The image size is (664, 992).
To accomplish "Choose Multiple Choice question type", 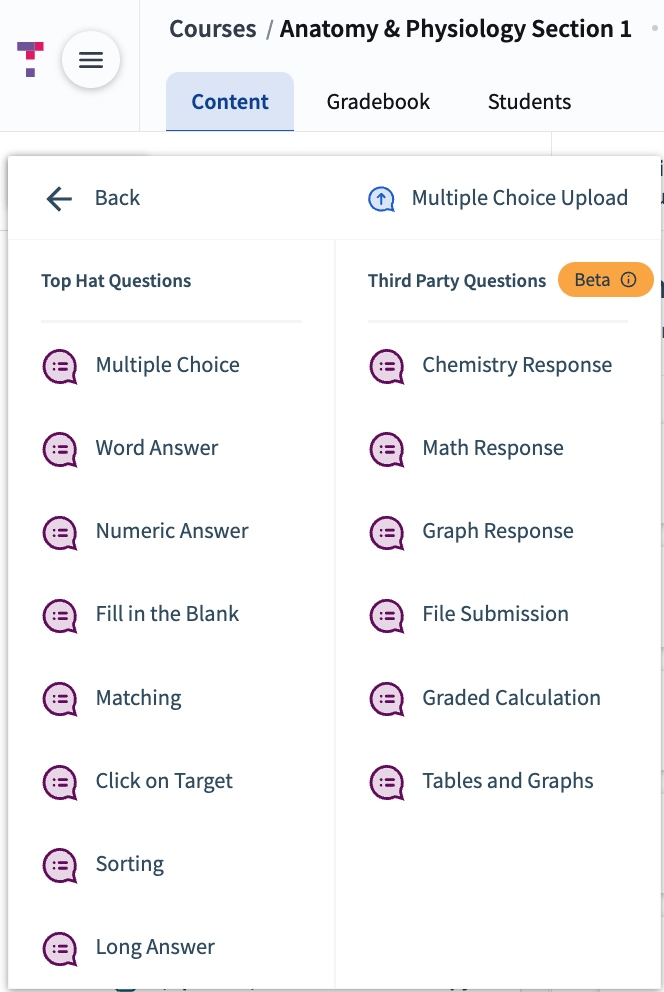I will point(167,365).
